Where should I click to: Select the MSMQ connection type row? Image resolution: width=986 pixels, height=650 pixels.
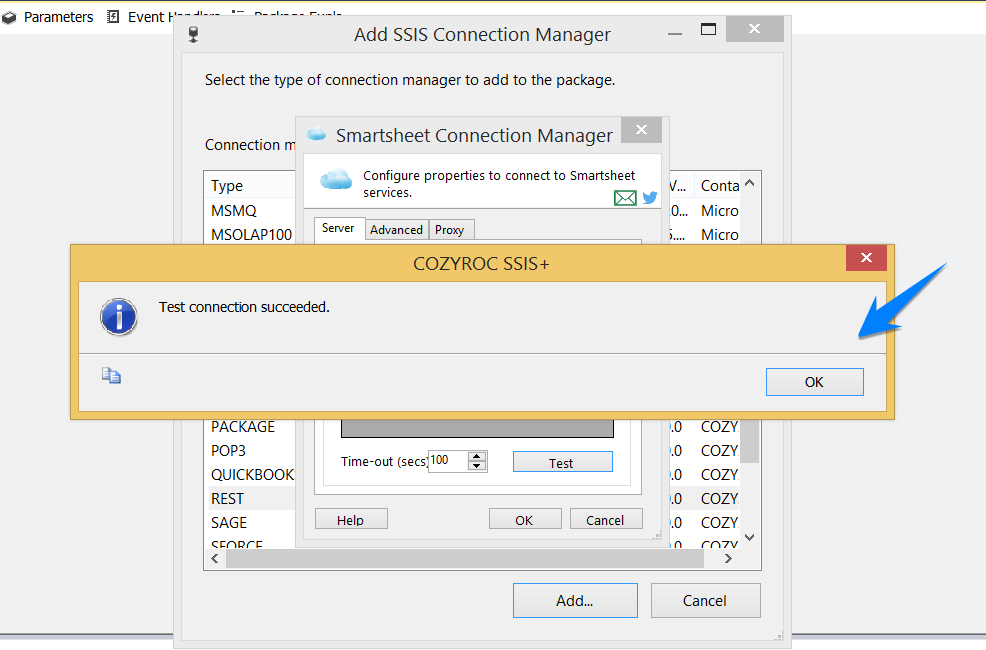pos(252,211)
